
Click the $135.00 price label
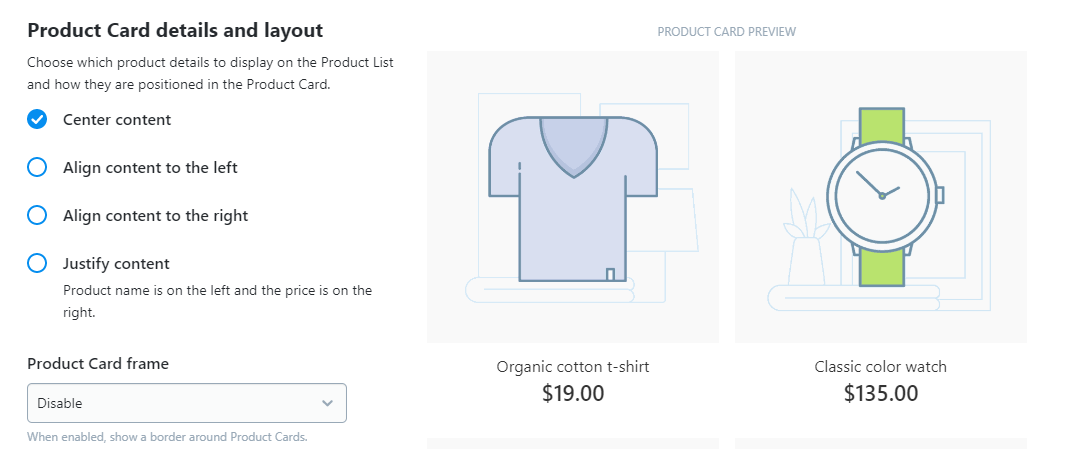click(x=881, y=393)
